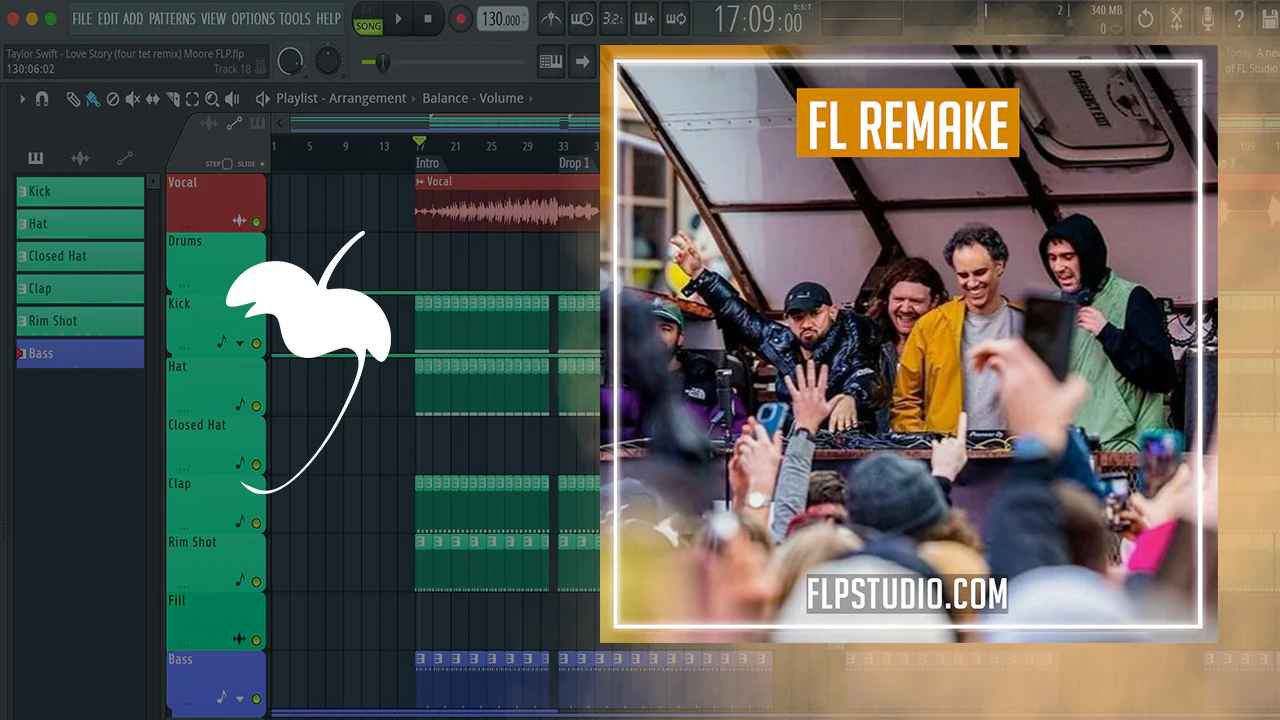Click the speaker icon before Playlist title

pos(263,99)
